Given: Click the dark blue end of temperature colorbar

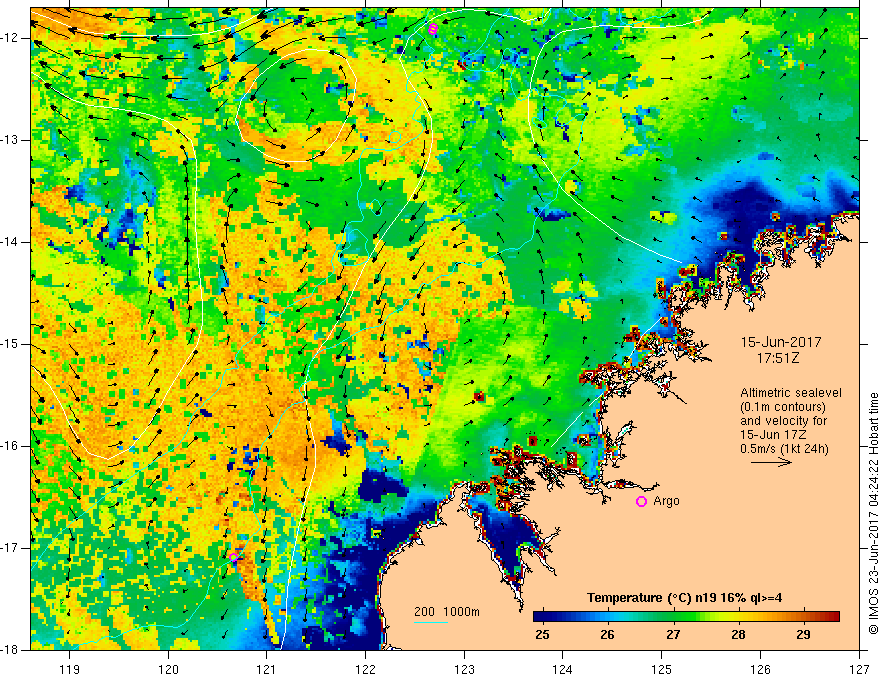Looking at the screenshot, I should [x=542, y=617].
